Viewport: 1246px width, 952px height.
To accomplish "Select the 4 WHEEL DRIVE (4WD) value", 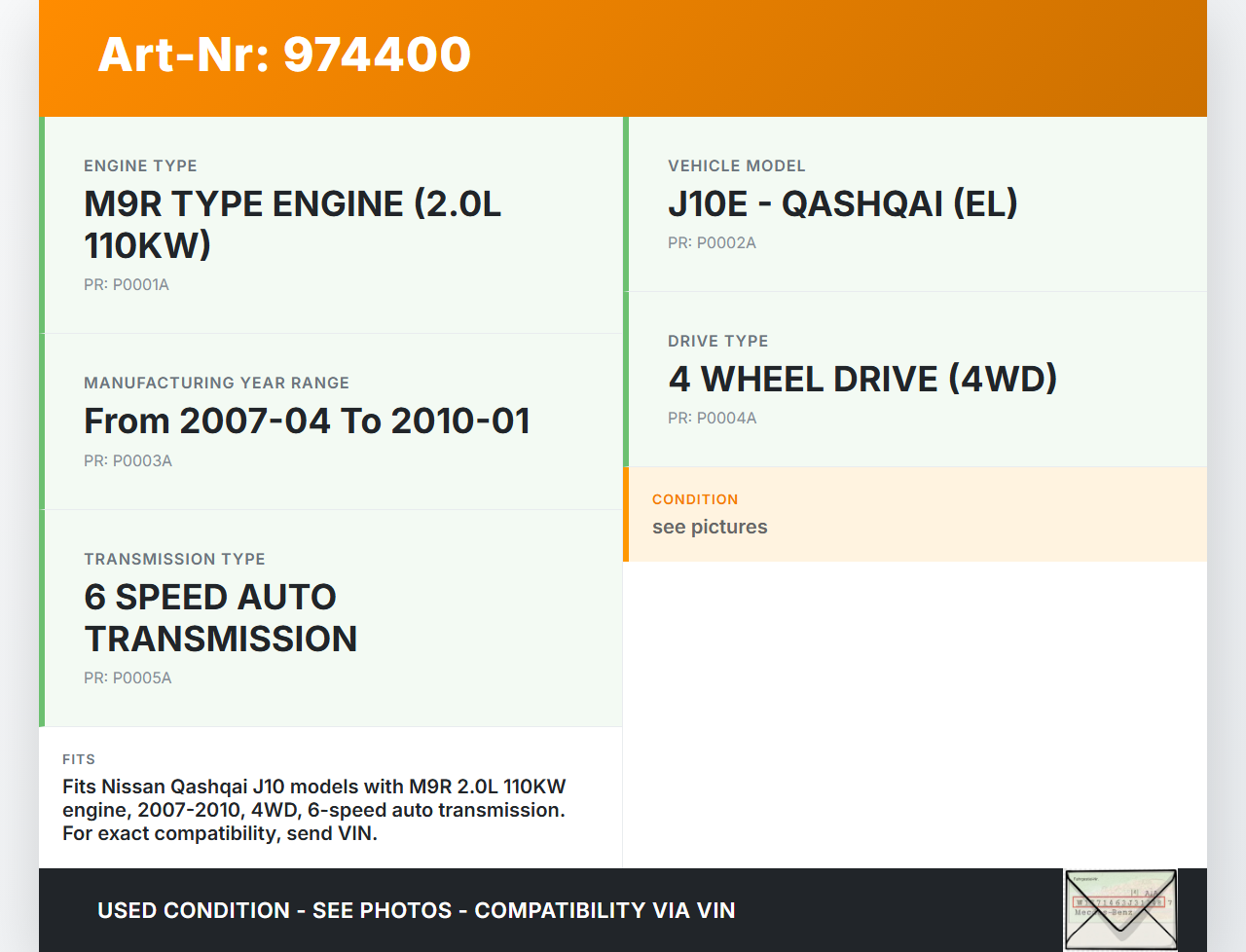I will click(862, 380).
